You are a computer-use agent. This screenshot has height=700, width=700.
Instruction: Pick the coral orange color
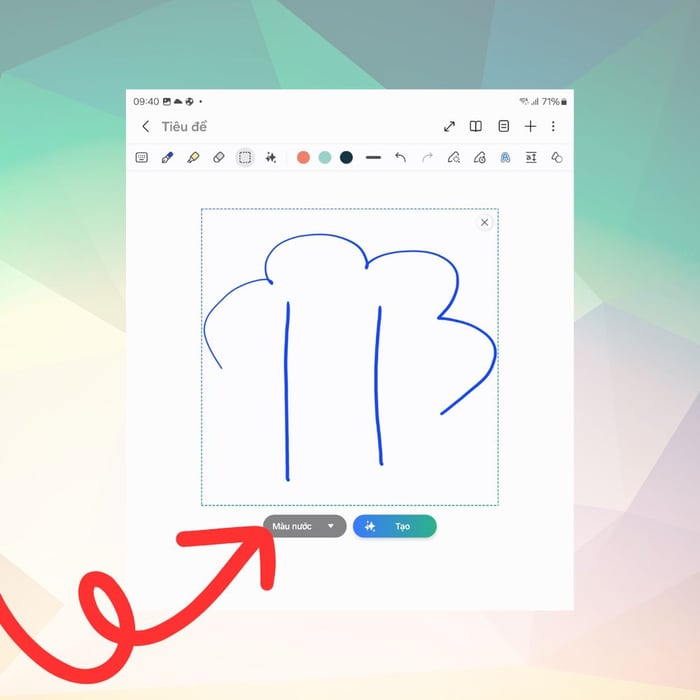tap(303, 157)
